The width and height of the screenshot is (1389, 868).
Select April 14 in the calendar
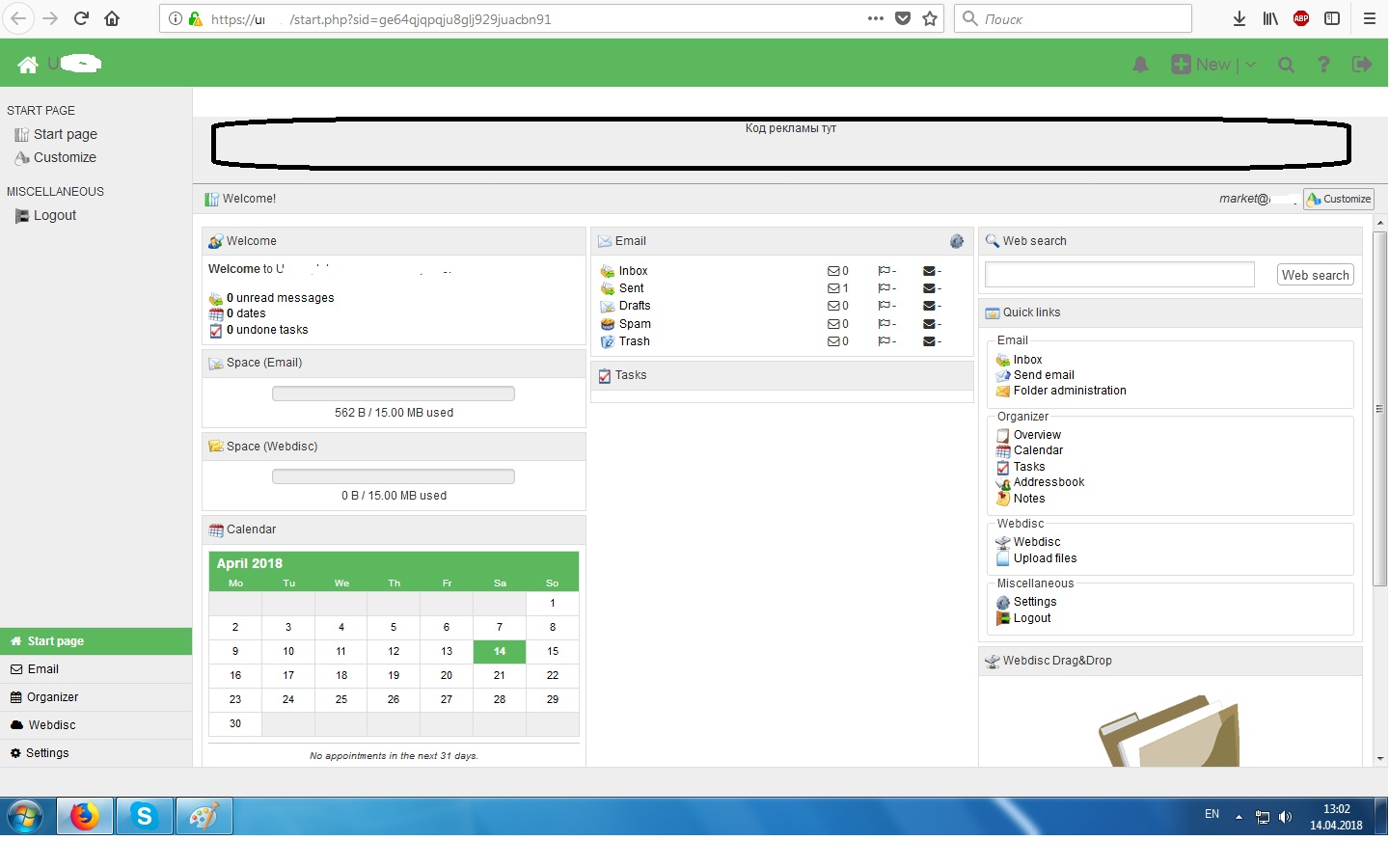pyautogui.click(x=500, y=651)
